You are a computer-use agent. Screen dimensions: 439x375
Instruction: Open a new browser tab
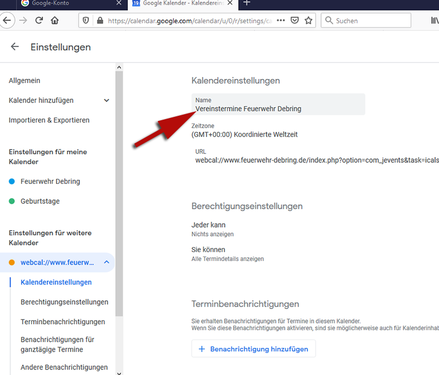(247, 3)
